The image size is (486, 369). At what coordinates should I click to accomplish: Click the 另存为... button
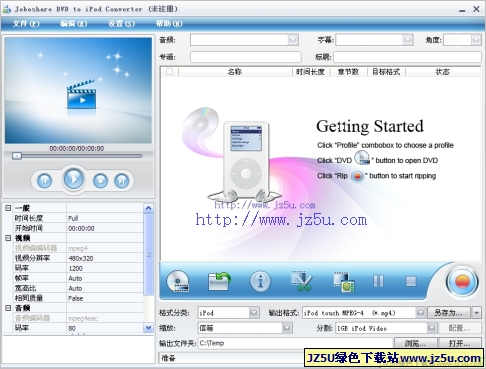pos(449,313)
